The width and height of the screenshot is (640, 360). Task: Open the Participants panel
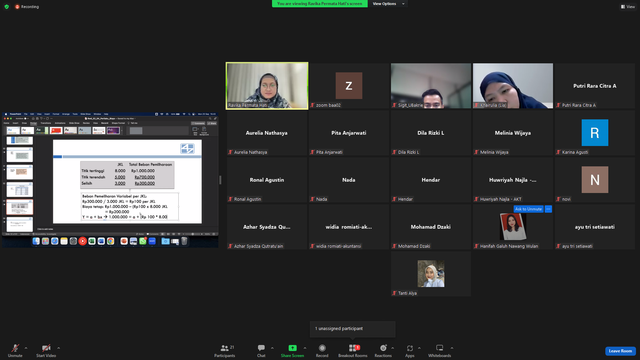(225, 351)
